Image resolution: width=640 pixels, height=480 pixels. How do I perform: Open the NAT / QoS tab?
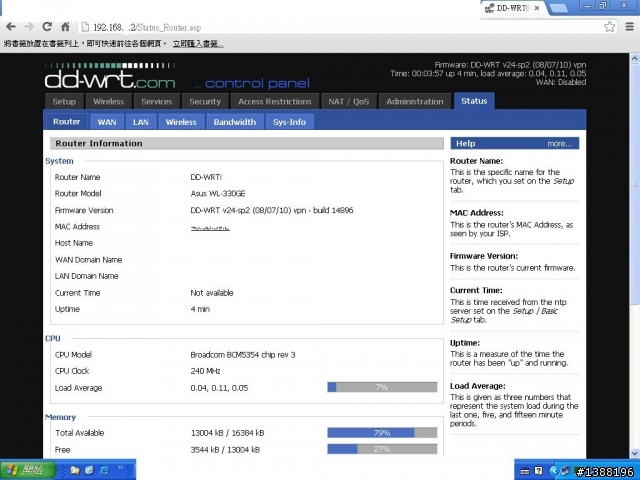click(x=349, y=102)
